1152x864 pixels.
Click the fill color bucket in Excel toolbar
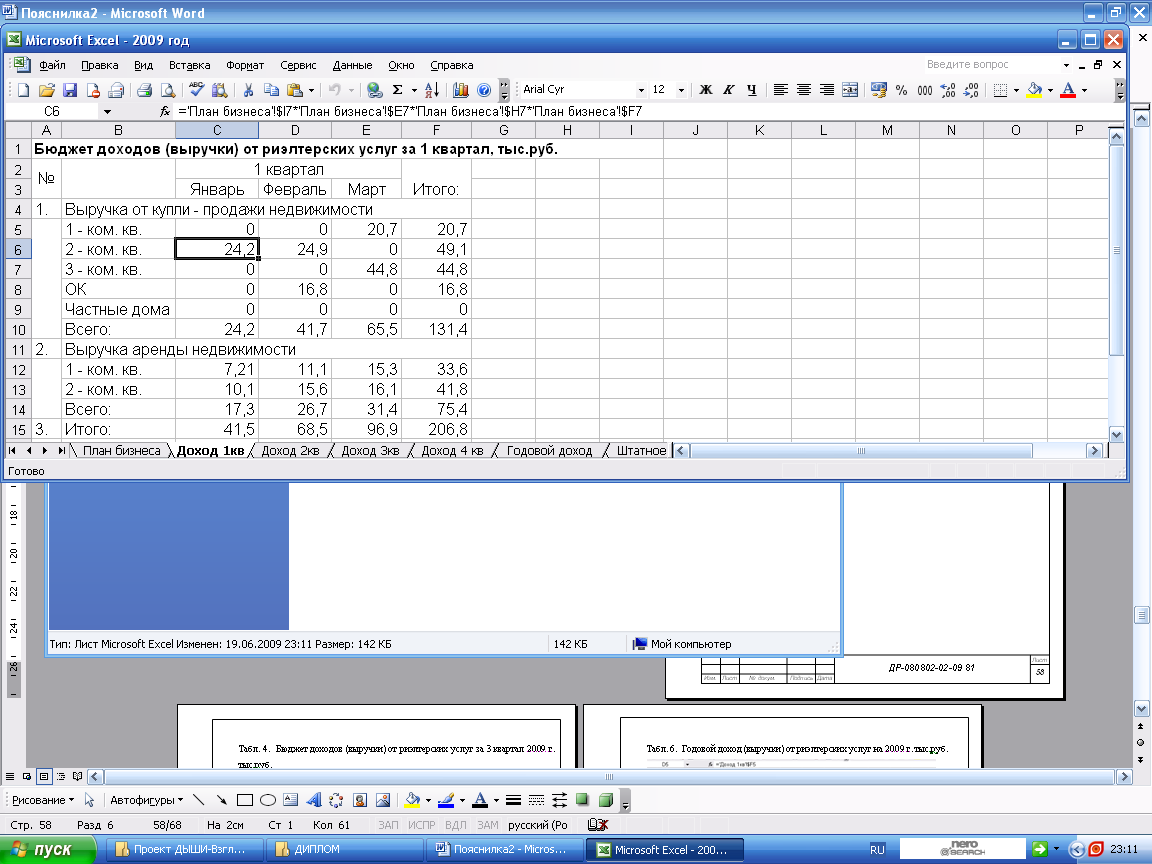click(x=1036, y=90)
